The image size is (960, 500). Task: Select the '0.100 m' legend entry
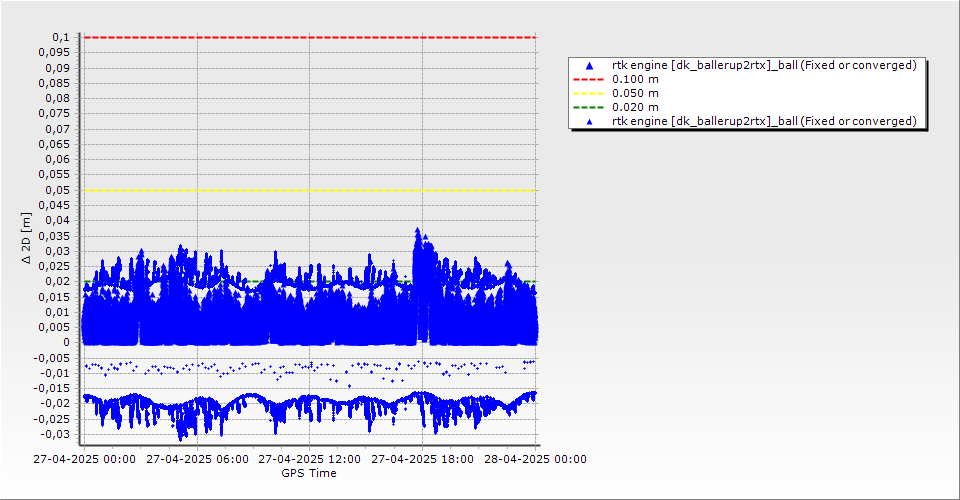(636, 80)
